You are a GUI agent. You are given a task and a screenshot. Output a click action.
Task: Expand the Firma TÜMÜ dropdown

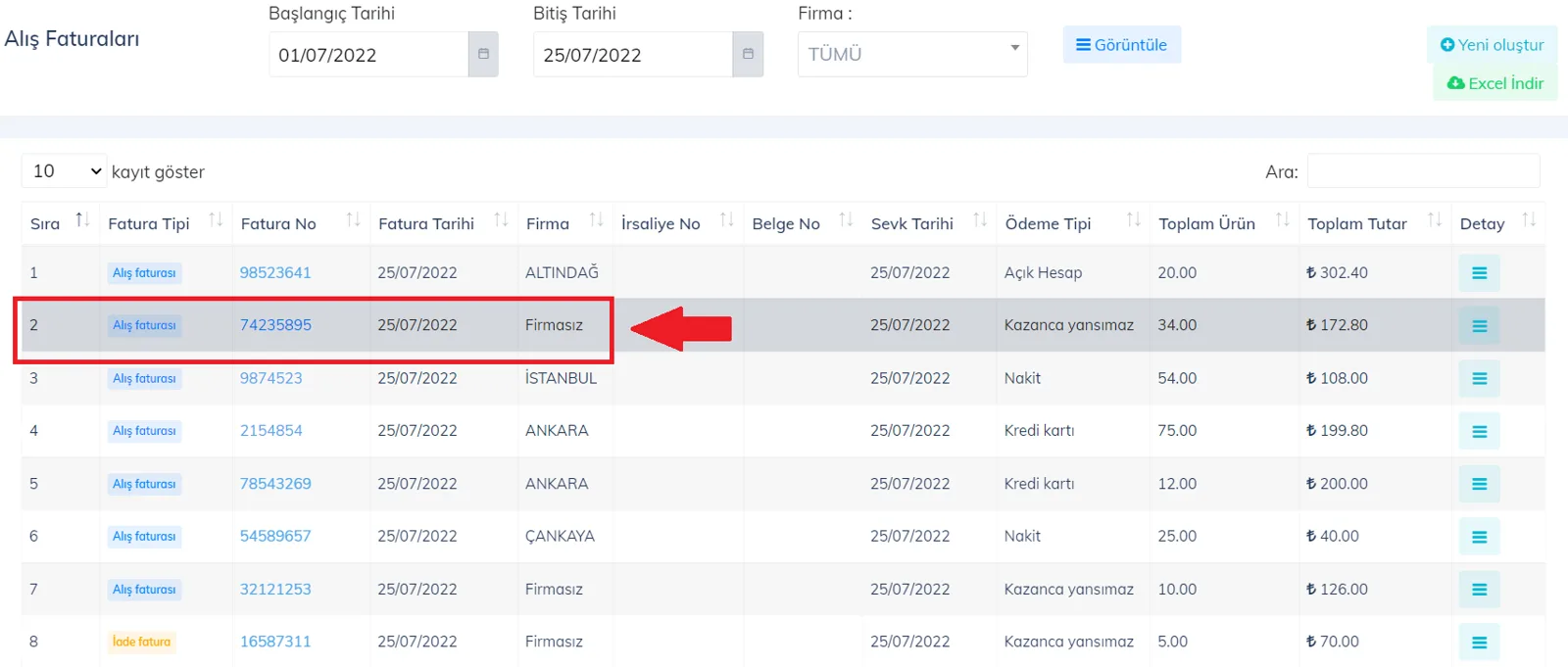pos(912,54)
